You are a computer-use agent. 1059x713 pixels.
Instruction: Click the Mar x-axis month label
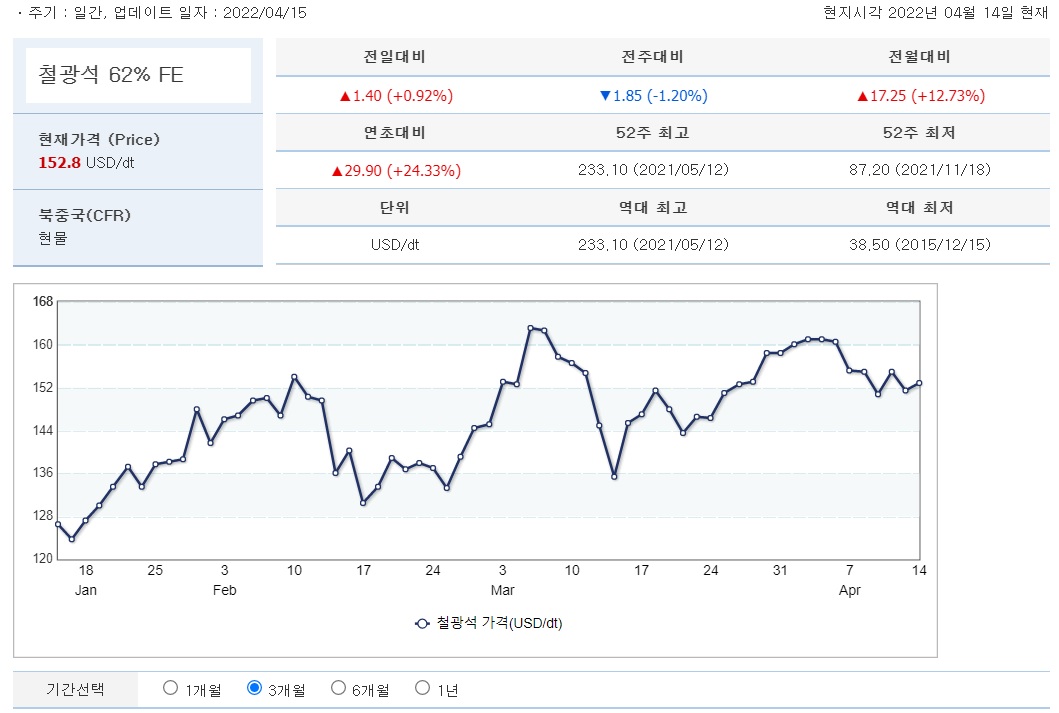(x=502, y=590)
